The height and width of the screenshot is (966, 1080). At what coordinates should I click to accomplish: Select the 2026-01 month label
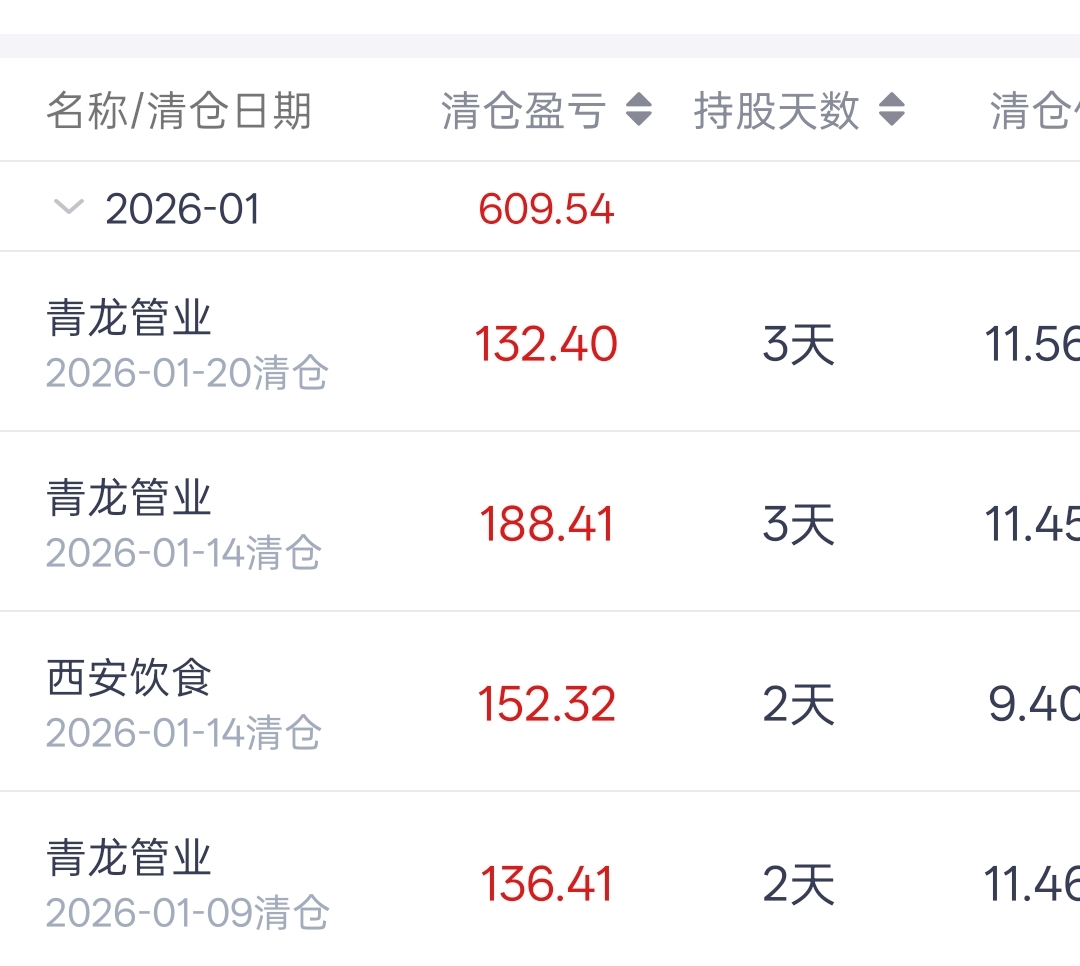click(183, 209)
